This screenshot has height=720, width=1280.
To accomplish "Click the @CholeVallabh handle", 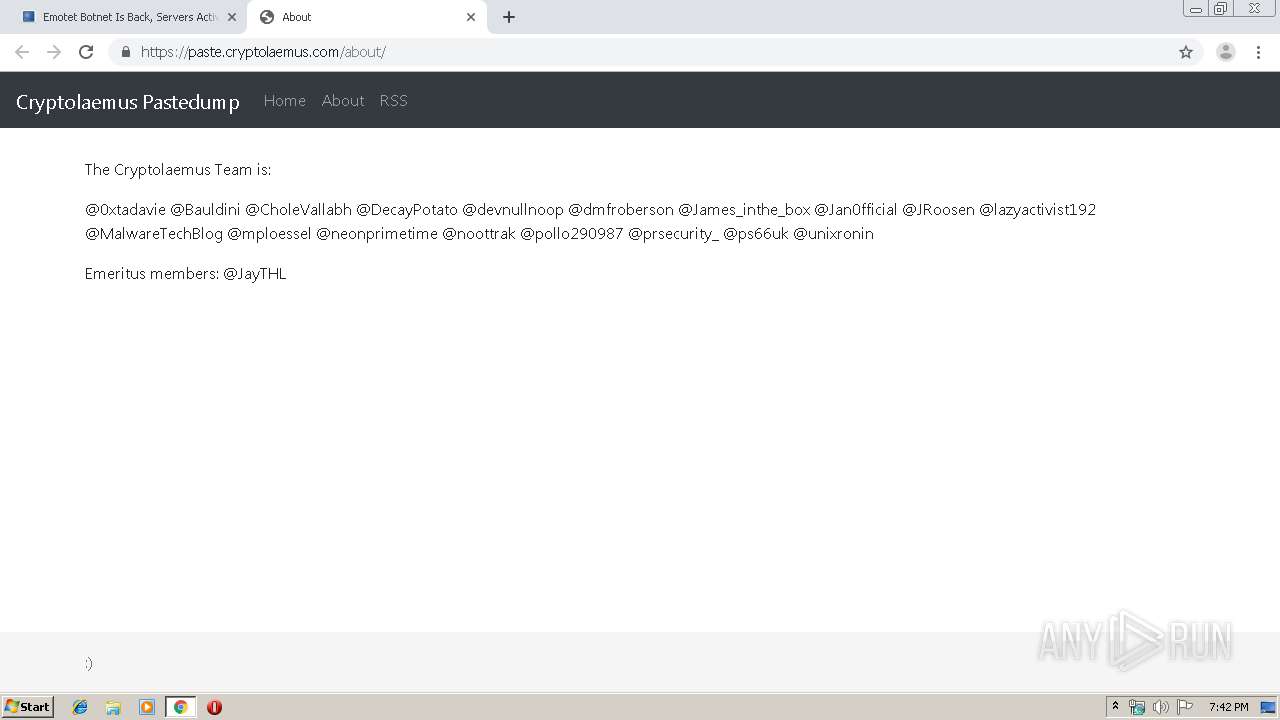I will pos(298,209).
